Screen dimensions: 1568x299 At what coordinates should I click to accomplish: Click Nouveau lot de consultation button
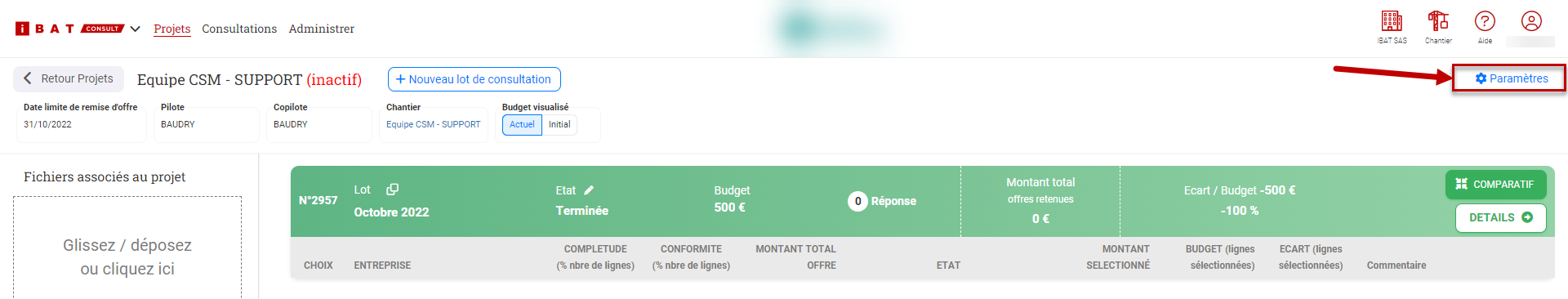474,79
